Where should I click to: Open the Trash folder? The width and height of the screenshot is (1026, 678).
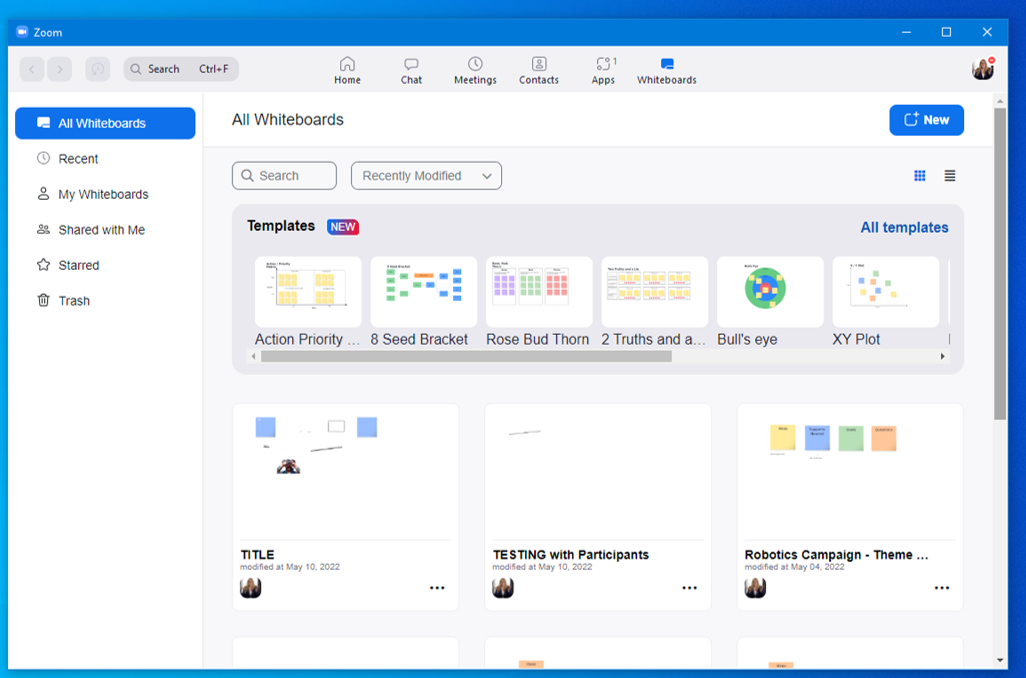(105, 300)
